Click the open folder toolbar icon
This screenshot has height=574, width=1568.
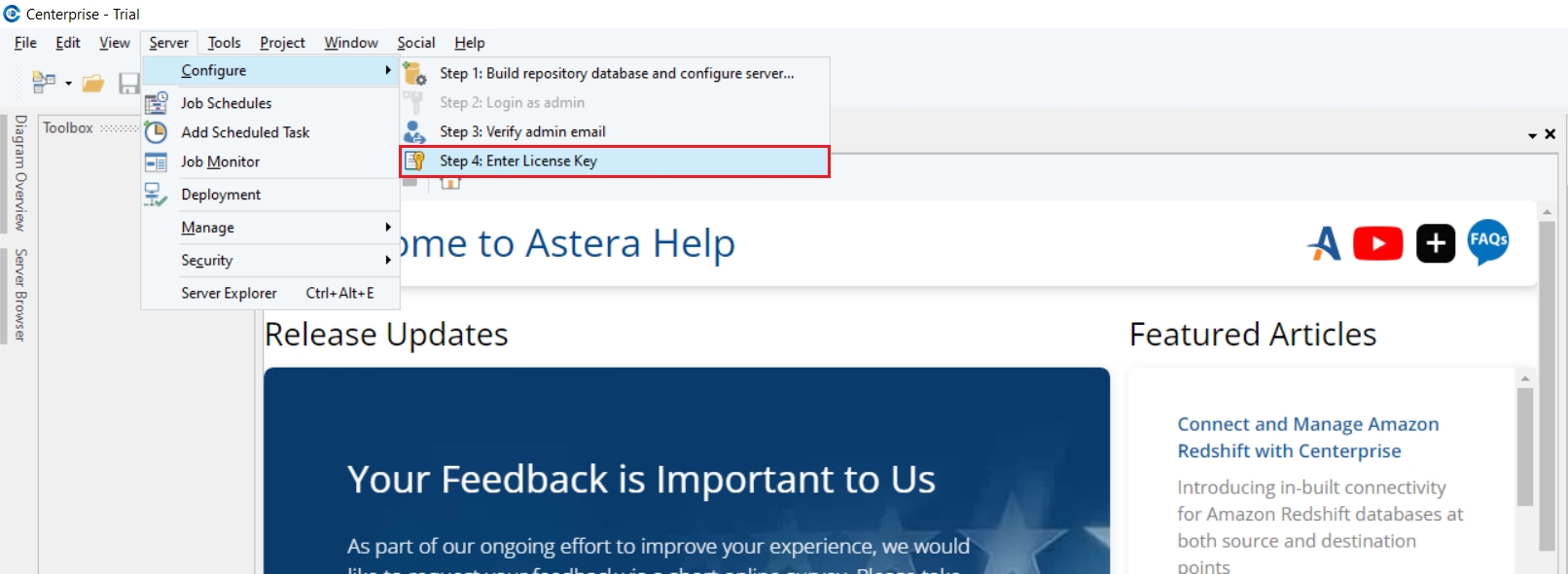pyautogui.click(x=93, y=84)
